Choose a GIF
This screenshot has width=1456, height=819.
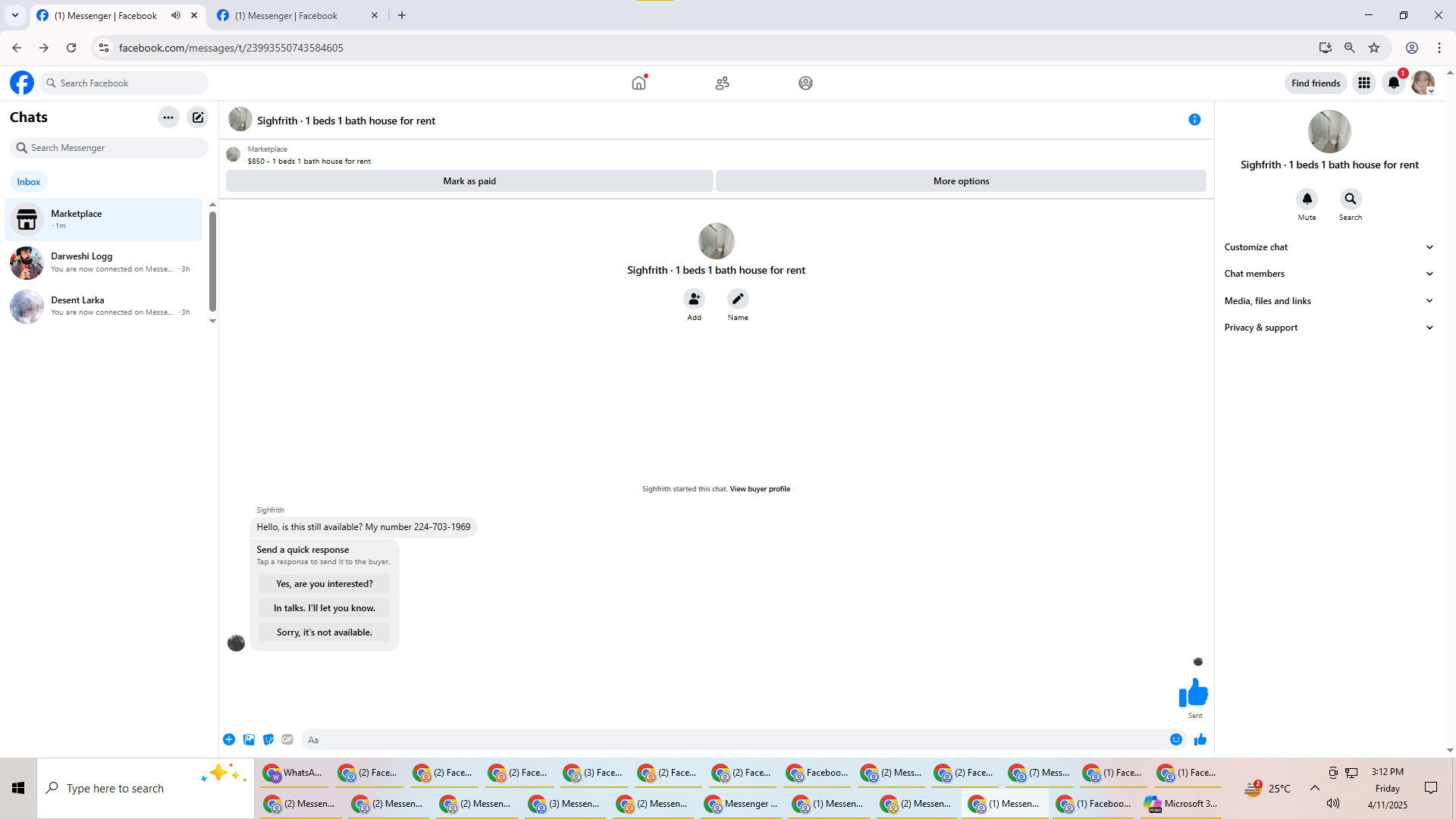[287, 739]
